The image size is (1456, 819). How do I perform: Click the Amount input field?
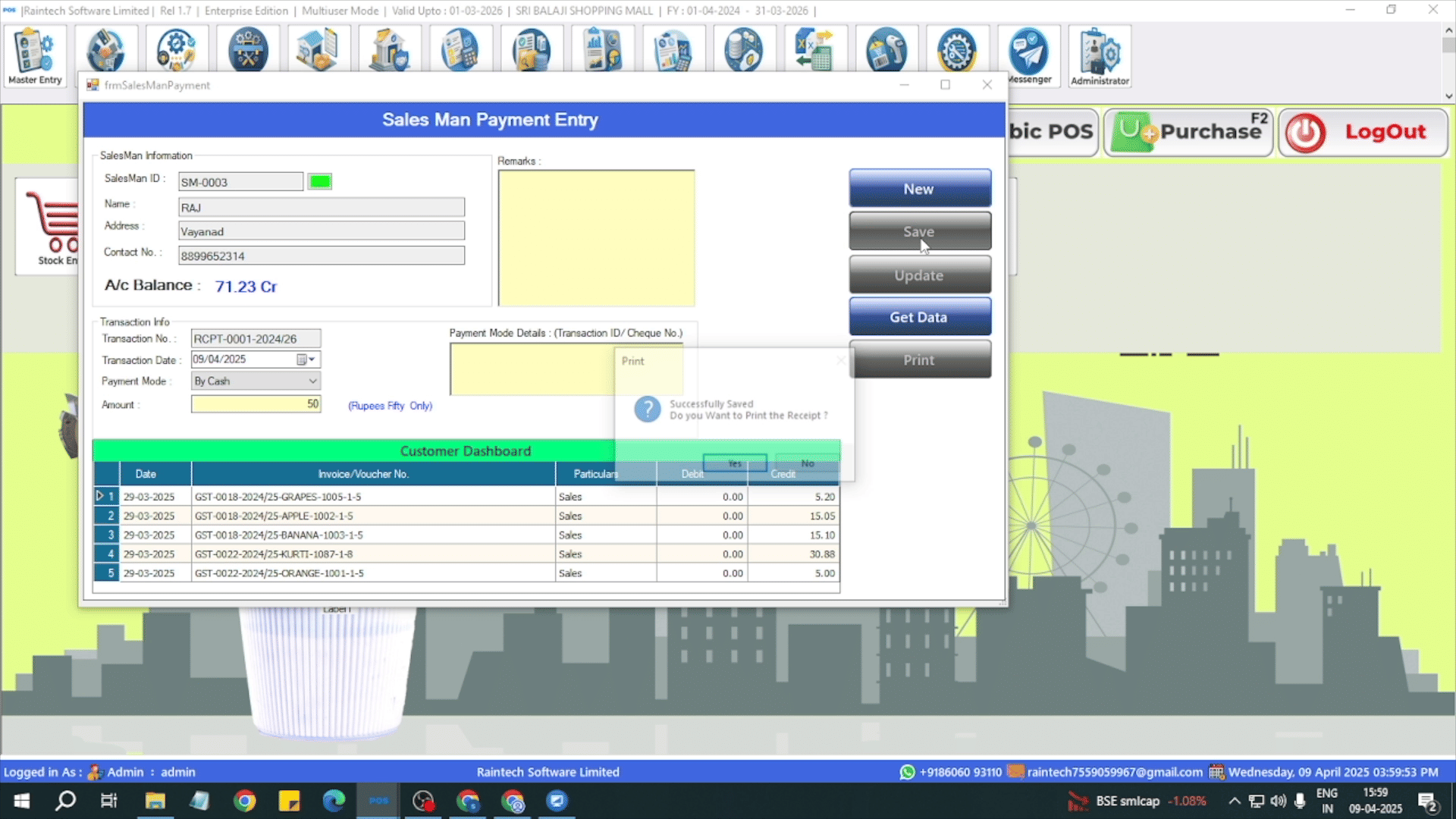click(x=256, y=404)
